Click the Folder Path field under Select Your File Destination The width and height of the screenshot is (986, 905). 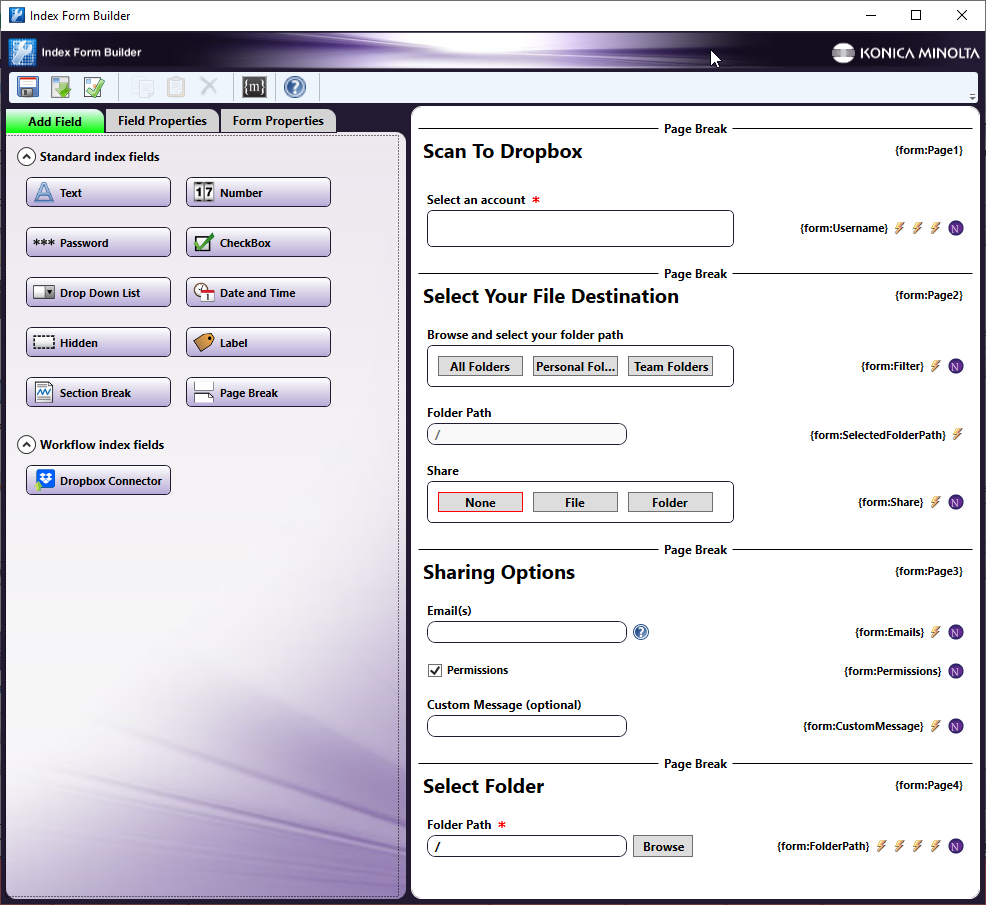tap(526, 434)
